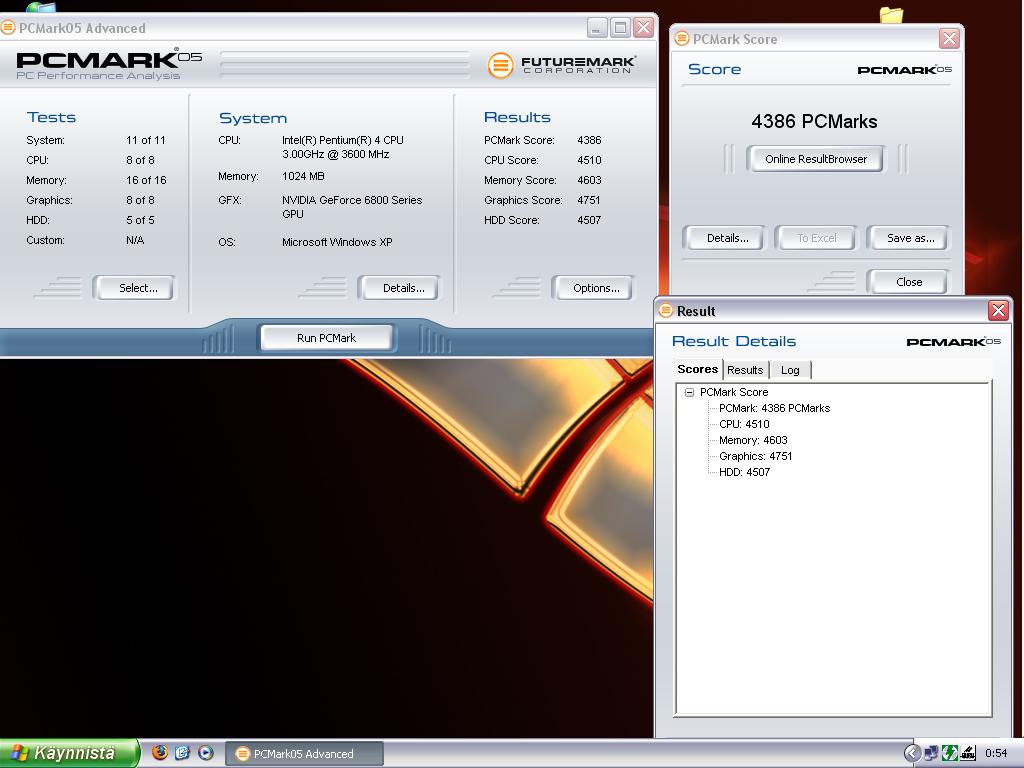The image size is (1024, 768).
Task: Click the 4386 PCMarks score heading
Action: pyautogui.click(x=814, y=121)
